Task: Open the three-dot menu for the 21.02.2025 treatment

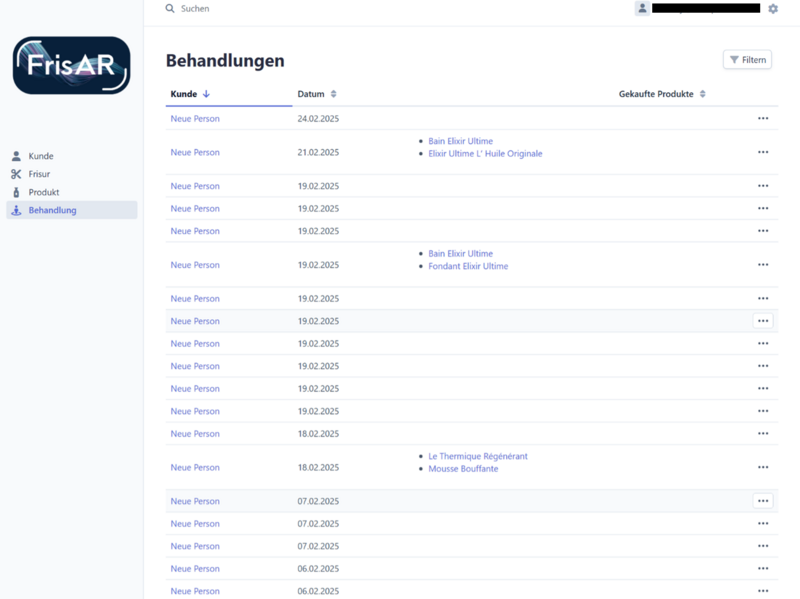Action: tap(763, 153)
